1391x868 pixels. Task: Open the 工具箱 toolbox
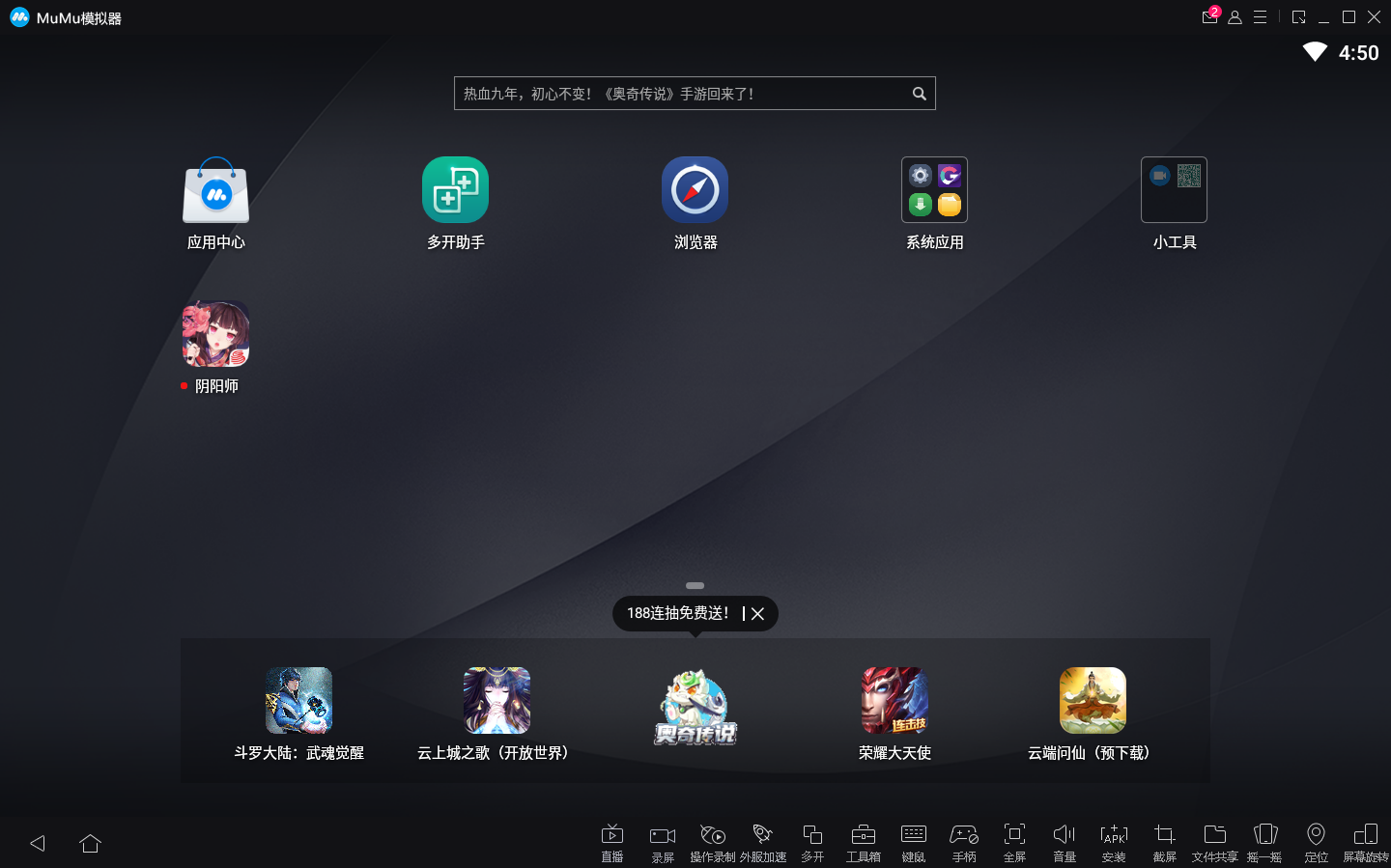click(864, 843)
